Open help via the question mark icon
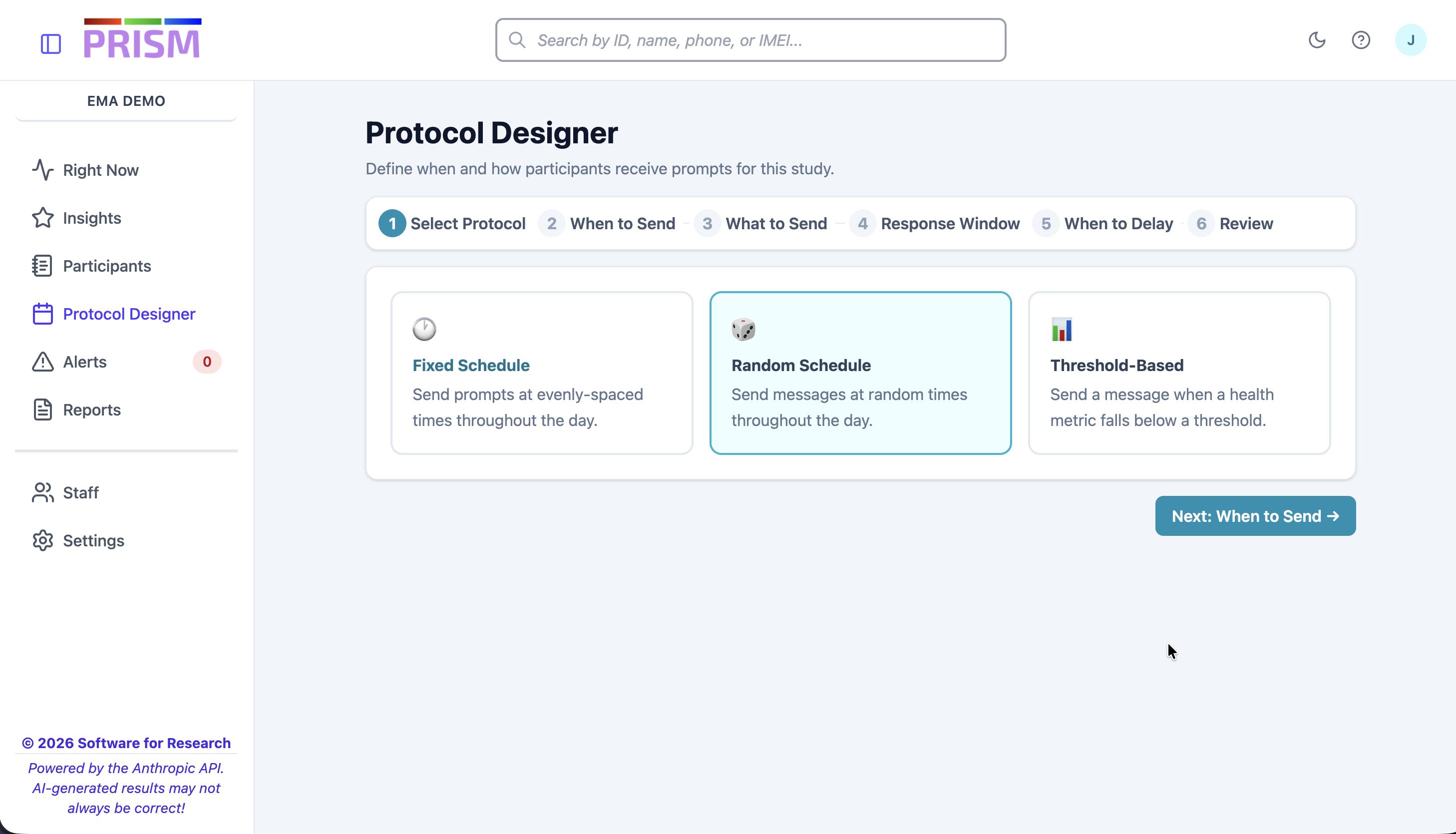 point(1362,39)
